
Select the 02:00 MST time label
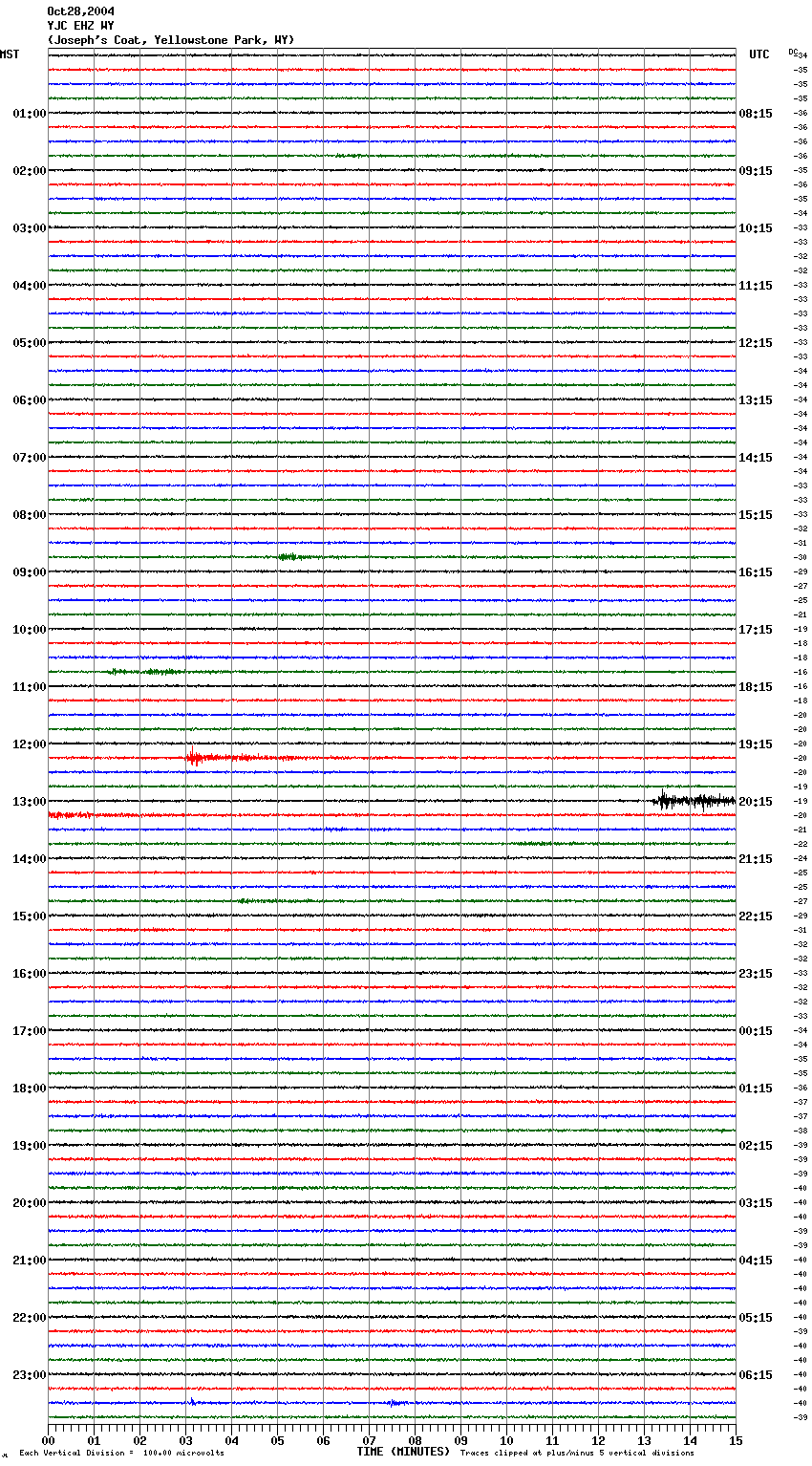click(30, 171)
